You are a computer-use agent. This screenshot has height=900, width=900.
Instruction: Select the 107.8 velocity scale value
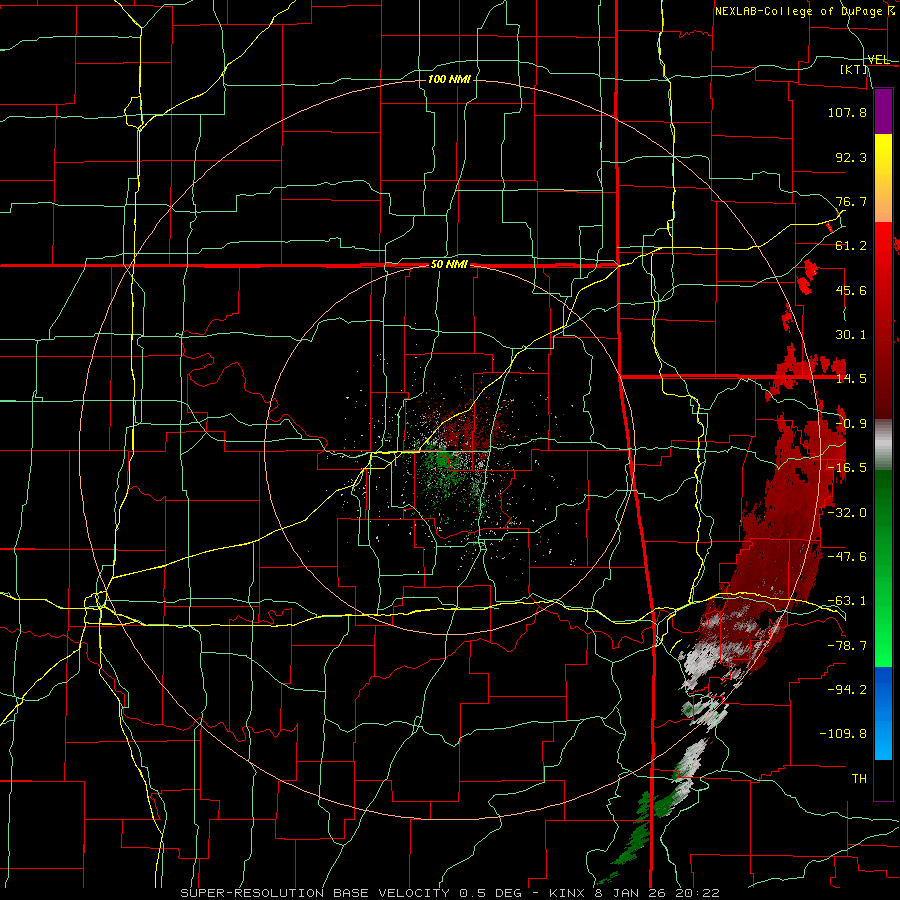tap(847, 112)
